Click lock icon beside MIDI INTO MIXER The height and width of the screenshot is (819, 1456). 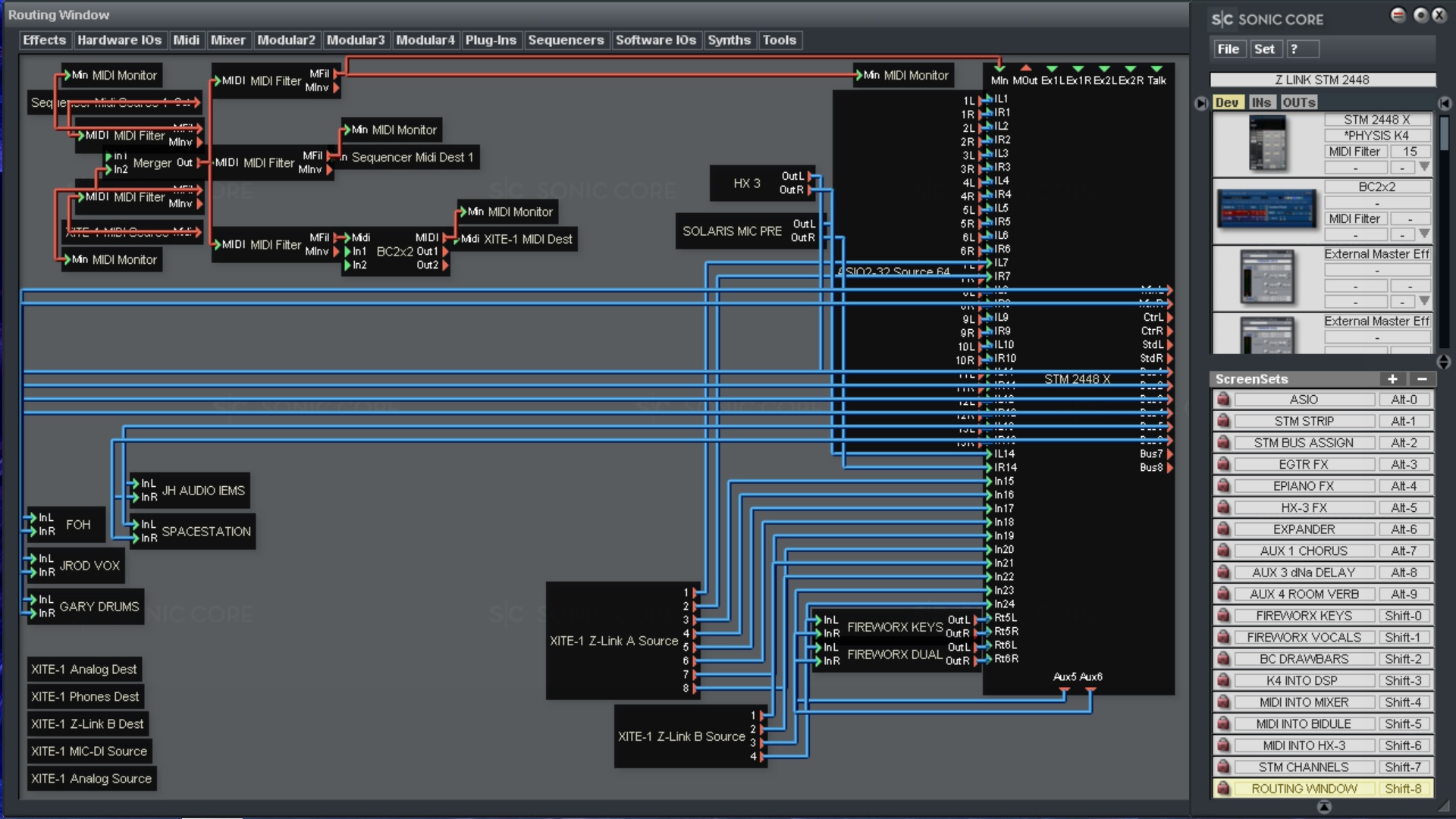coord(1222,702)
